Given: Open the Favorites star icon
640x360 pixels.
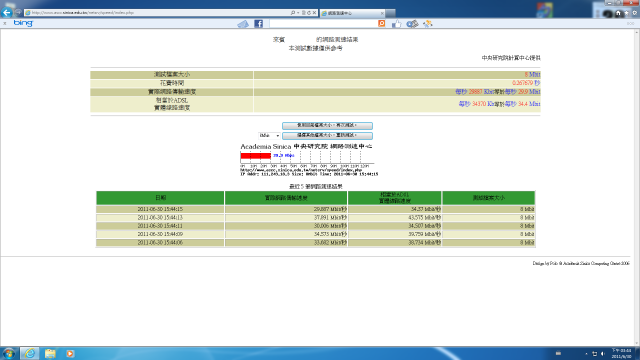Looking at the screenshot, I should pos(627,13).
